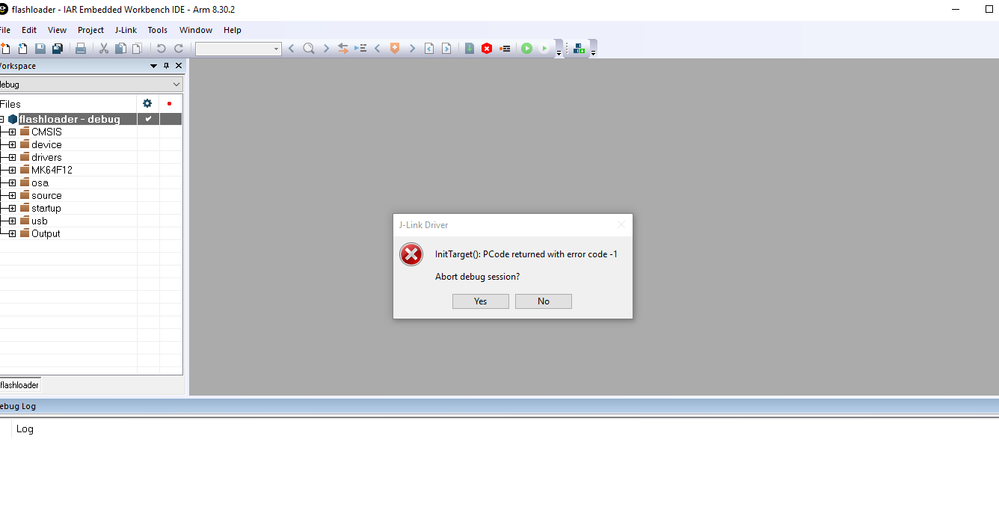Click the Copy toolbar icon
The width and height of the screenshot is (999, 528).
120,48
